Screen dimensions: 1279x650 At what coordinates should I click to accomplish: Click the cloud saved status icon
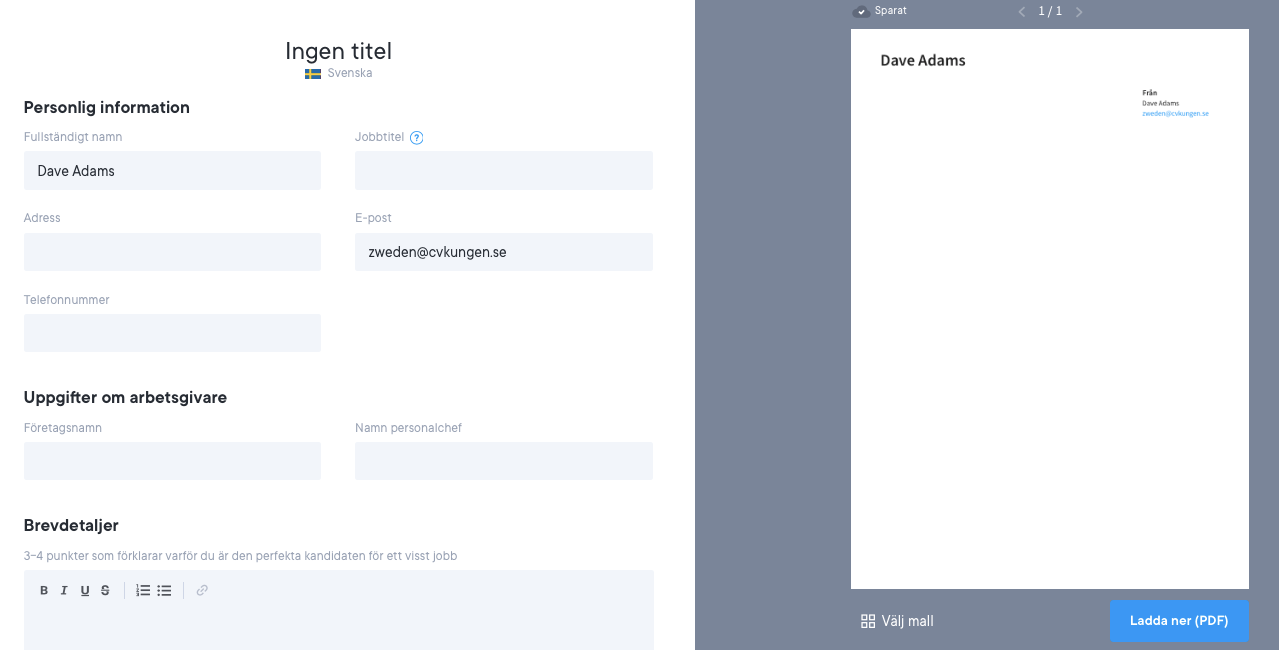click(860, 12)
